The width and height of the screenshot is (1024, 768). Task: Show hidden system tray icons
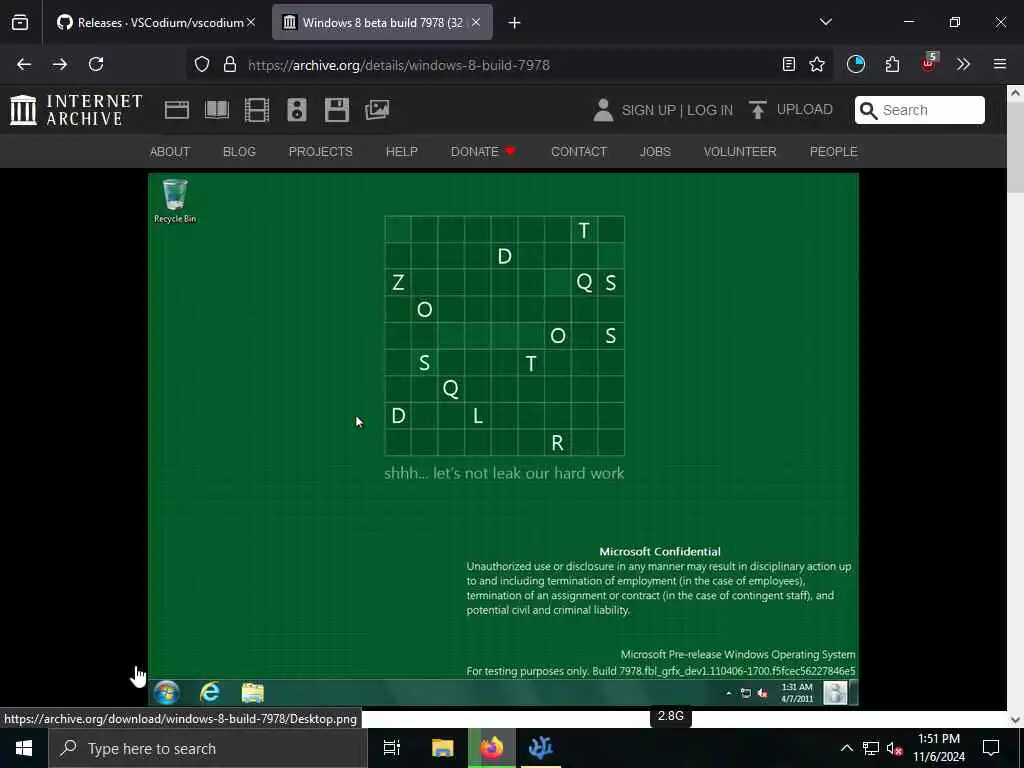846,748
